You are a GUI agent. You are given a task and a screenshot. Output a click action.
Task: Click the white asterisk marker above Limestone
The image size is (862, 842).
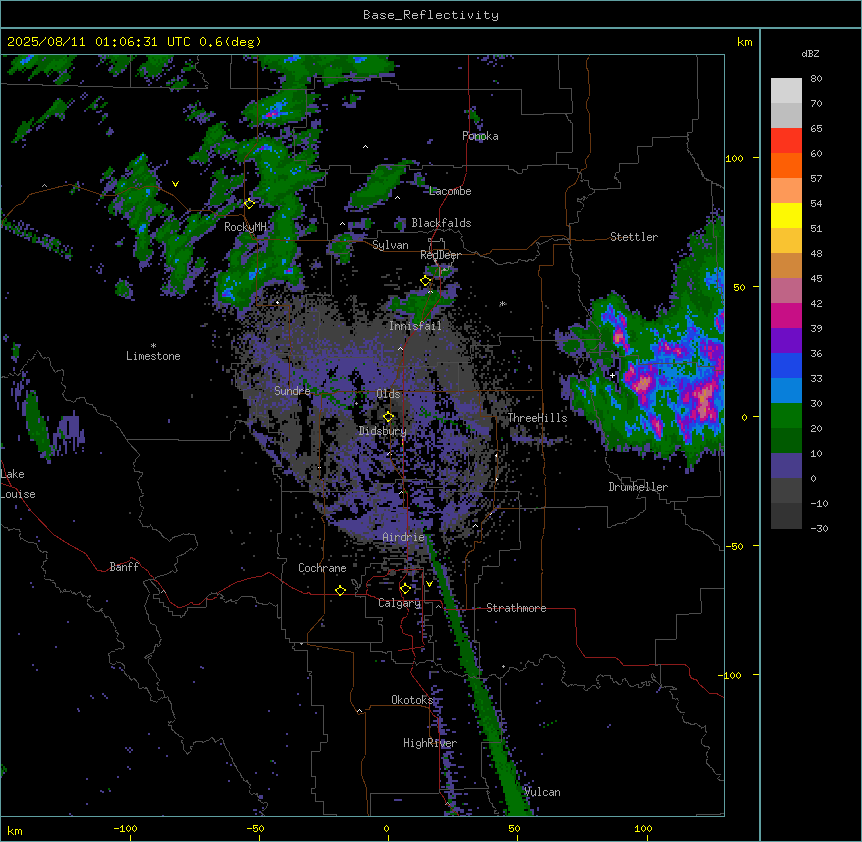(x=153, y=346)
